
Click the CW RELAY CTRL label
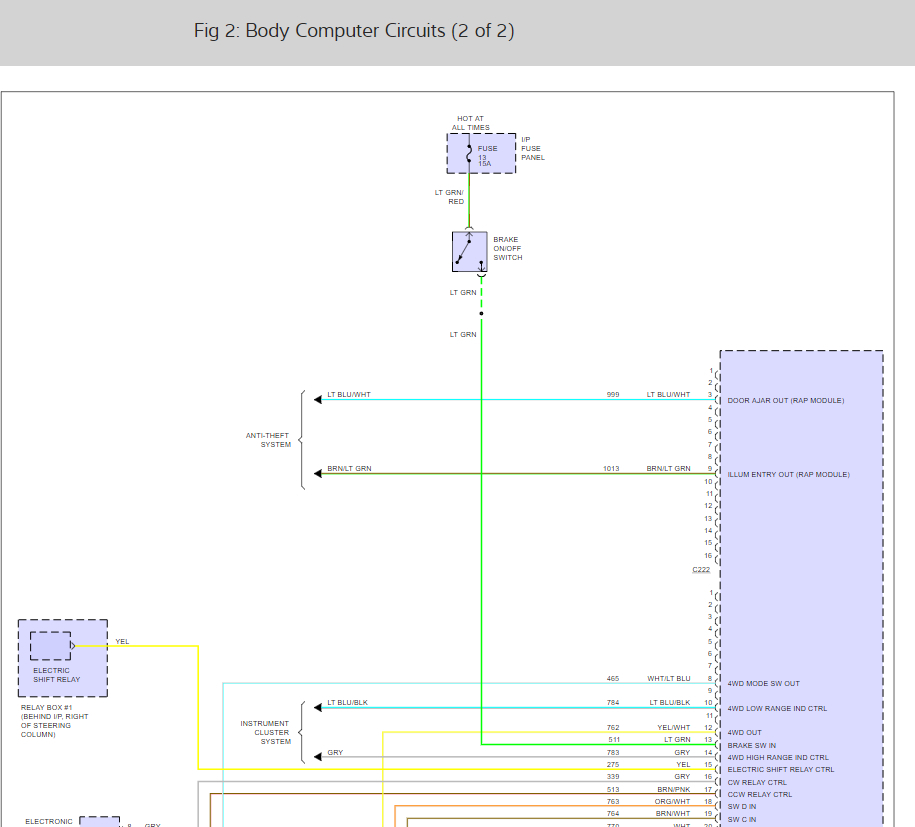point(757,783)
